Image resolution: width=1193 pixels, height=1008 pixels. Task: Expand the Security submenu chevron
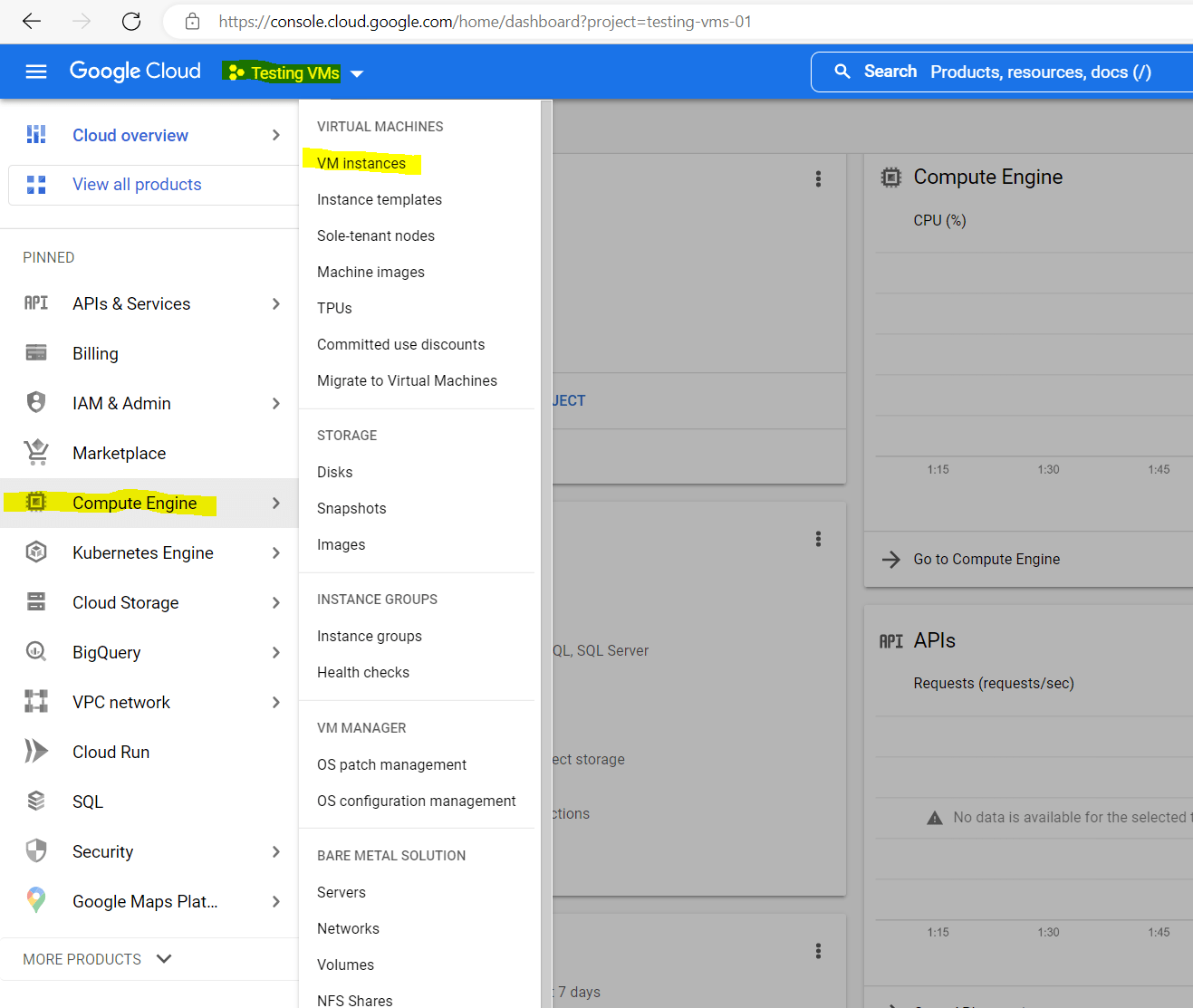276,851
